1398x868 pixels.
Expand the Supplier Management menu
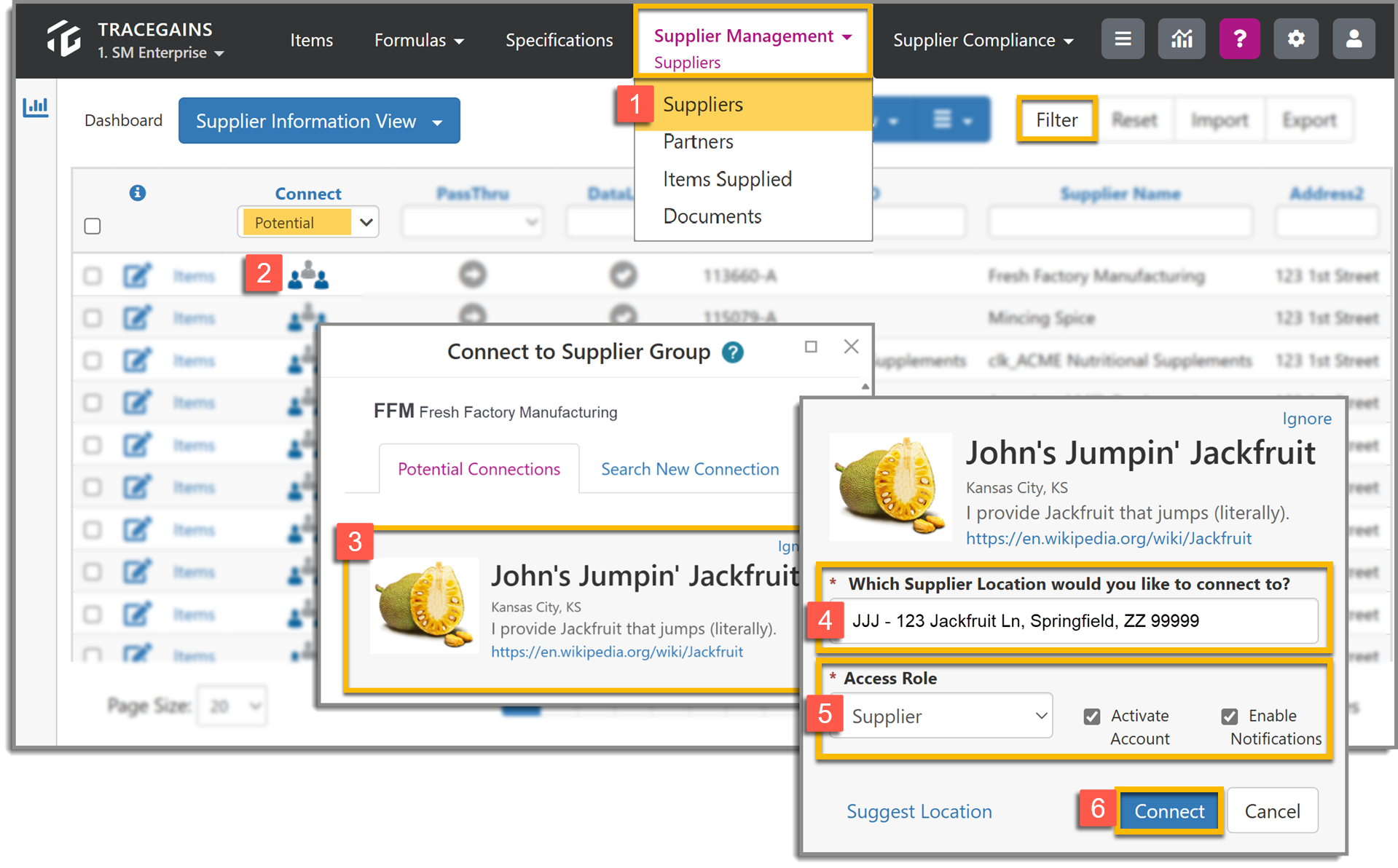[753, 36]
